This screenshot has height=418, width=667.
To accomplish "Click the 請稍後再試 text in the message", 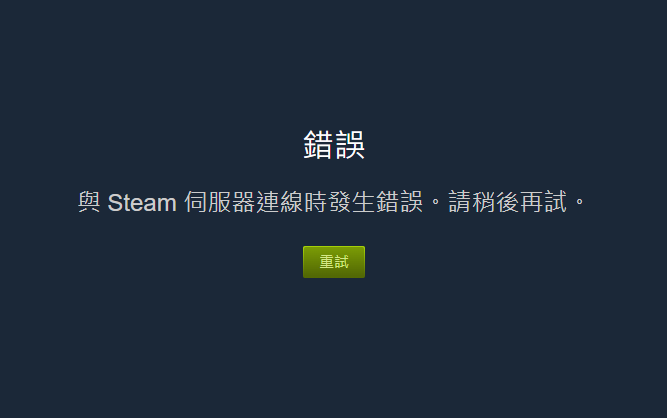I will tap(507, 202).
